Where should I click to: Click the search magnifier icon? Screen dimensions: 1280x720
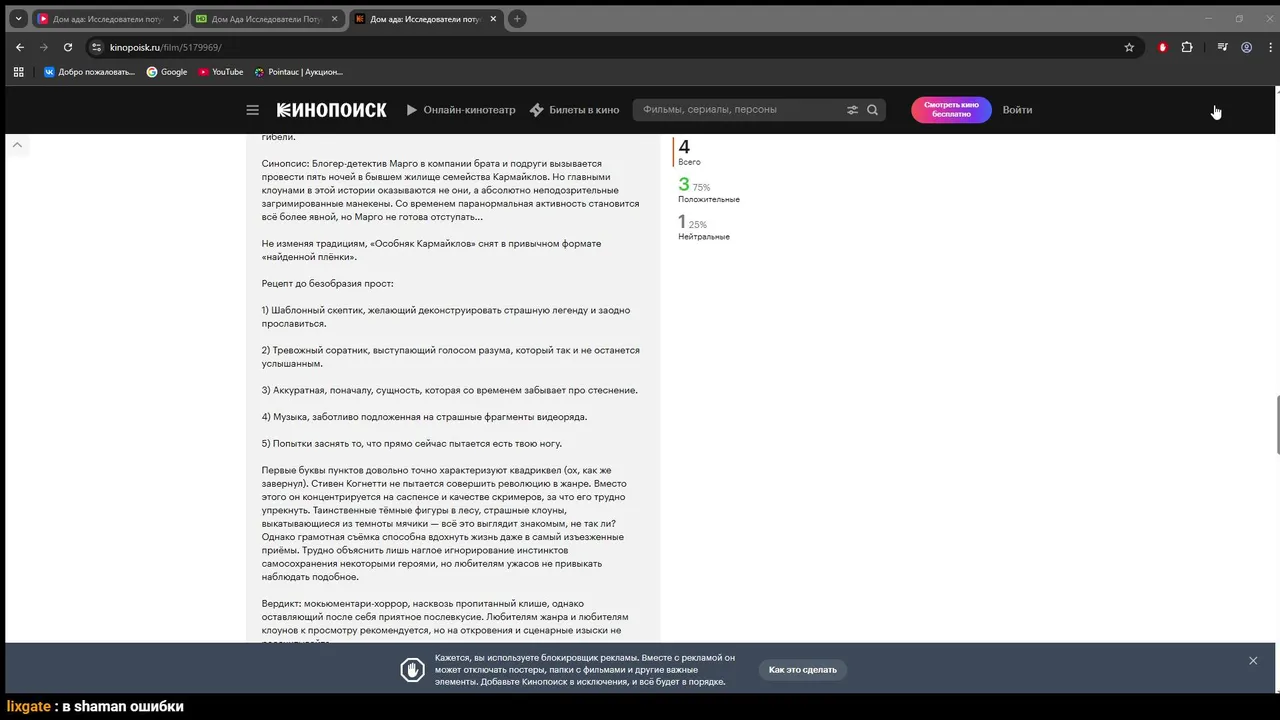click(x=872, y=110)
